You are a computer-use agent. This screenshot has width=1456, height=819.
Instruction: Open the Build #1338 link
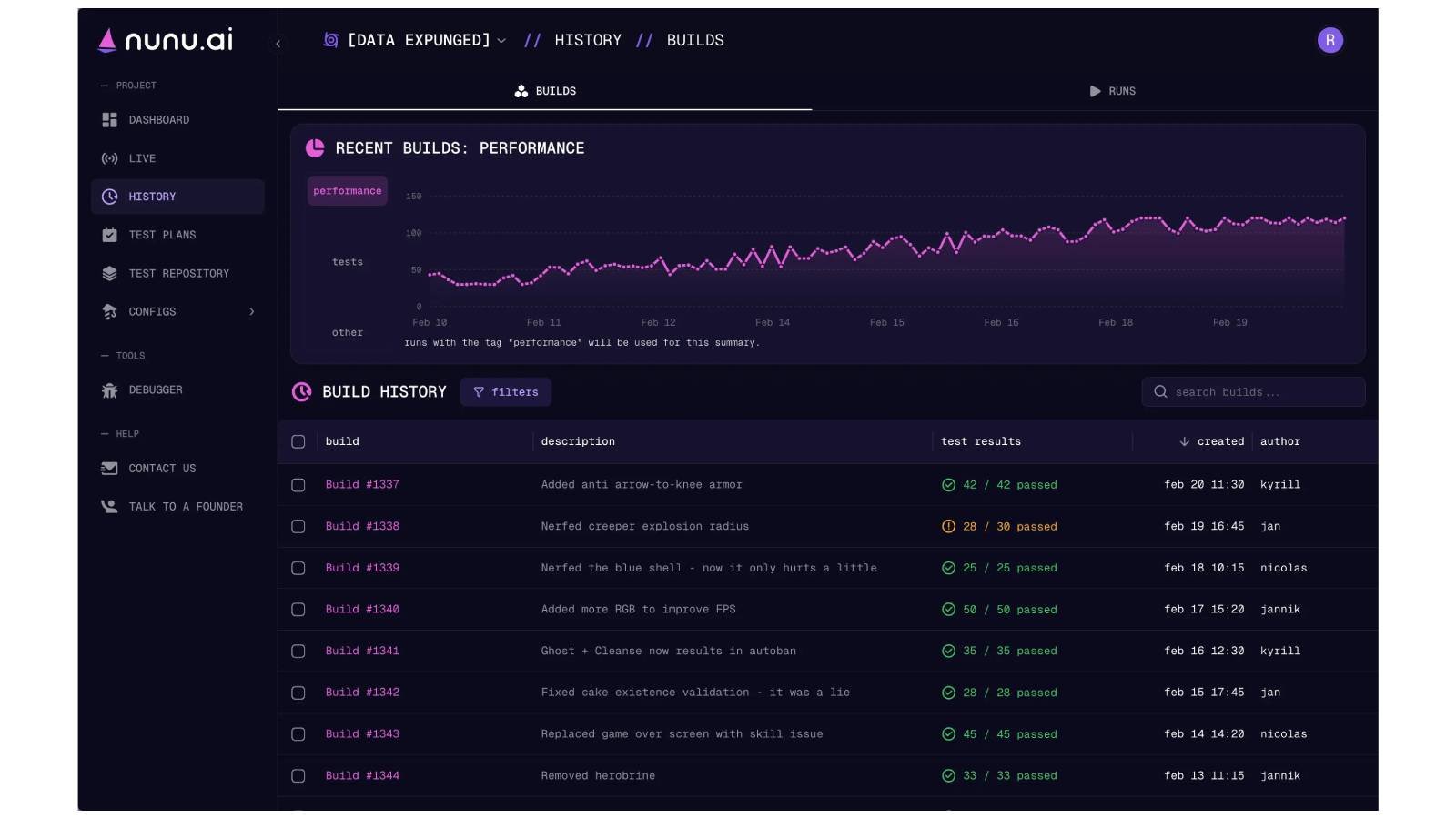click(362, 526)
